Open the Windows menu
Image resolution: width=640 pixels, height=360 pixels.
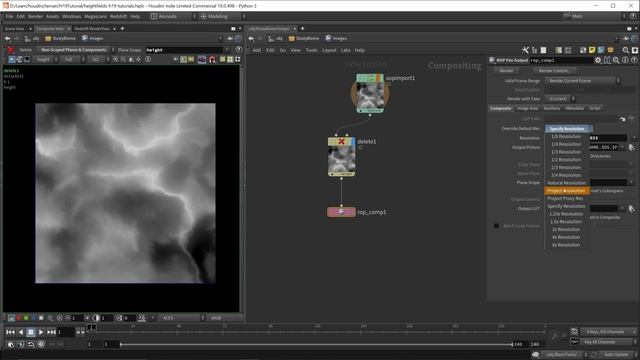tap(72, 16)
